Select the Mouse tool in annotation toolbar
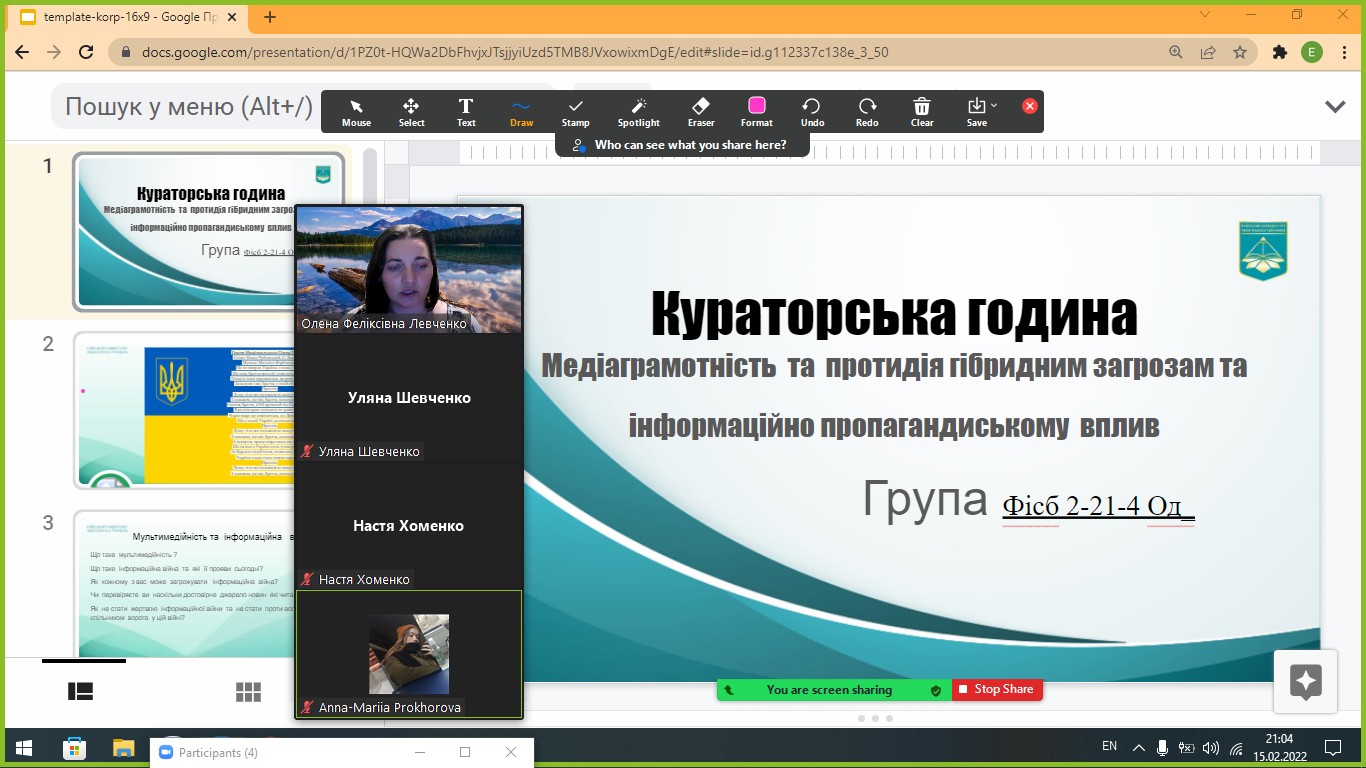 point(356,112)
